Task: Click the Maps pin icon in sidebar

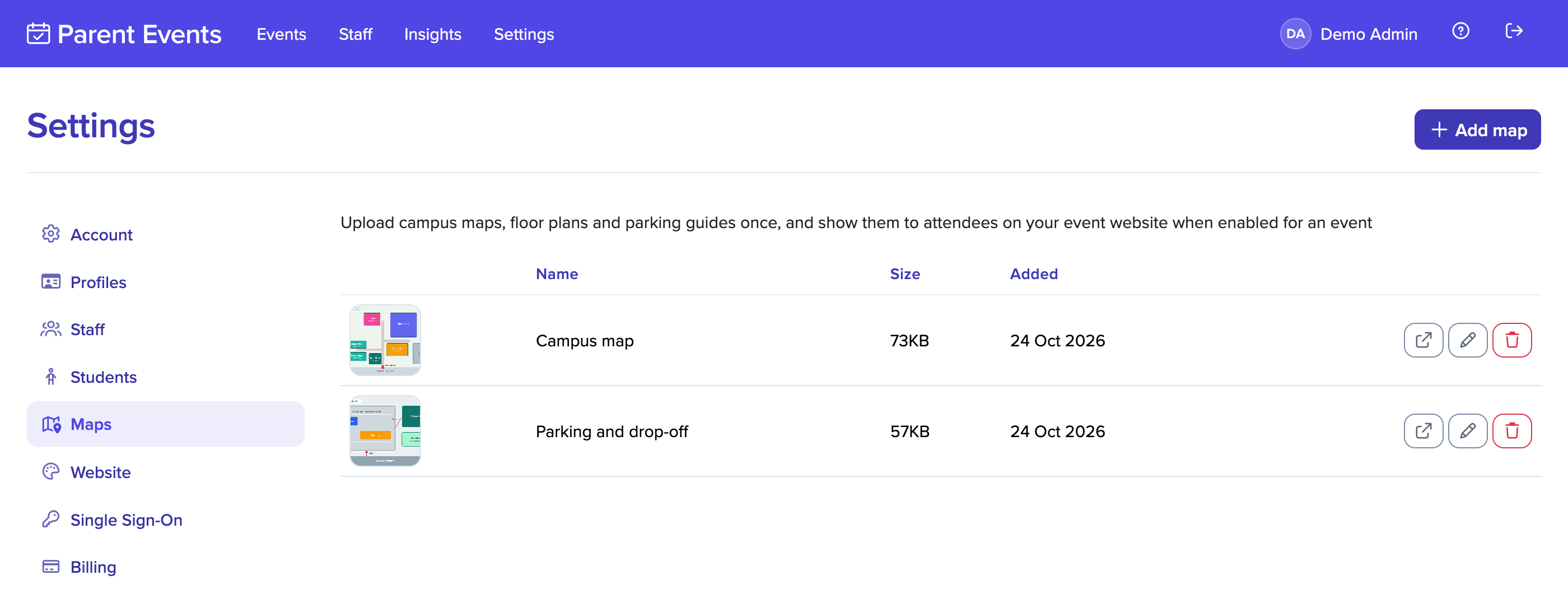Action: [x=50, y=424]
